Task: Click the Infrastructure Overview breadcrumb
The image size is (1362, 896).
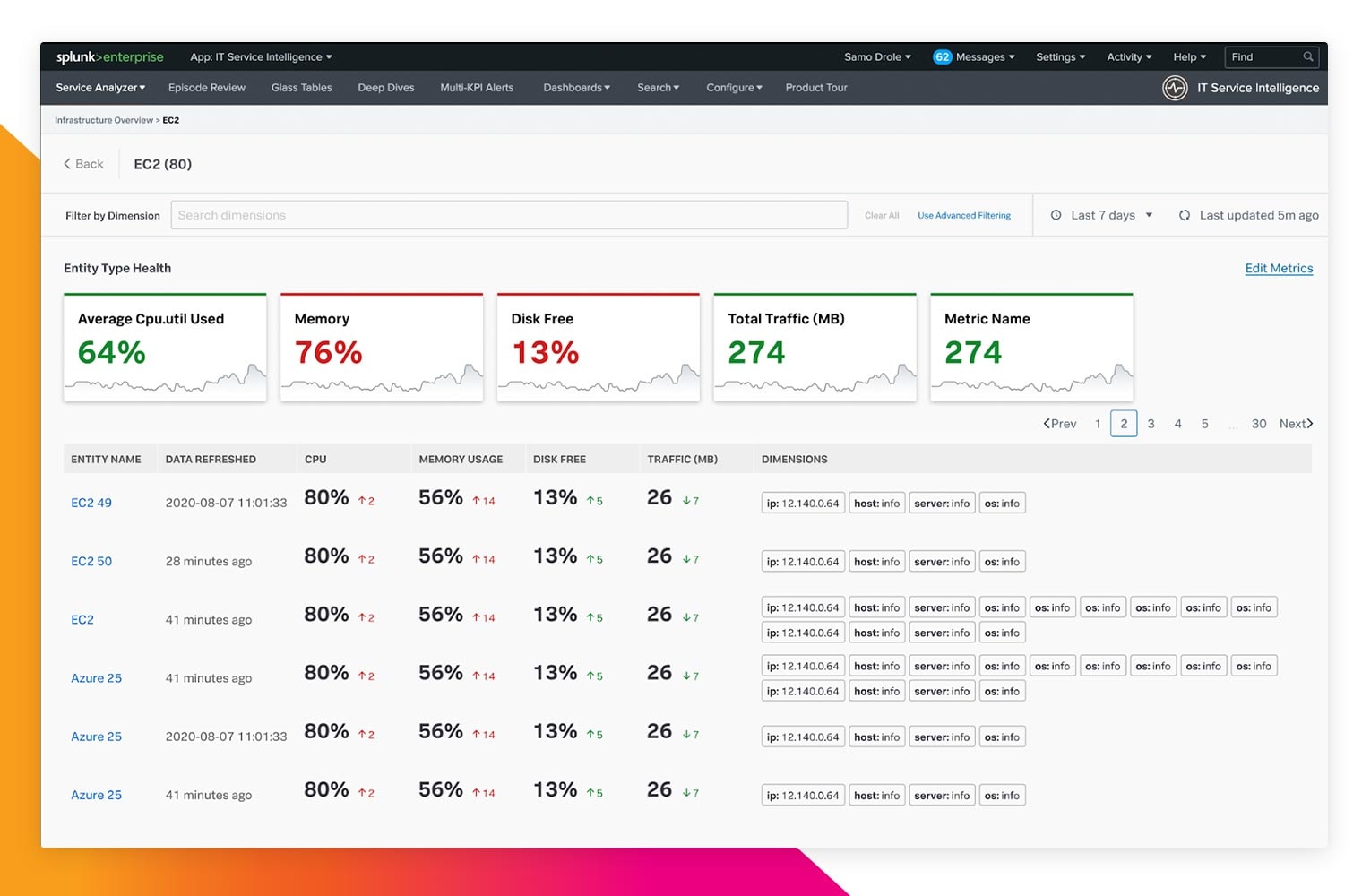Action: tap(104, 120)
